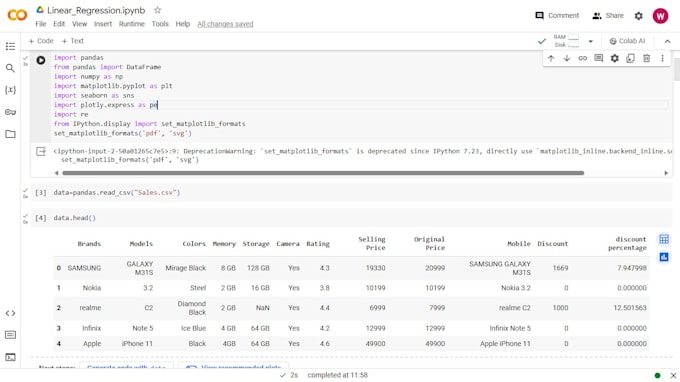The height and width of the screenshot is (382, 680).
Task: Click the 49900 selling price value
Action: [375, 343]
